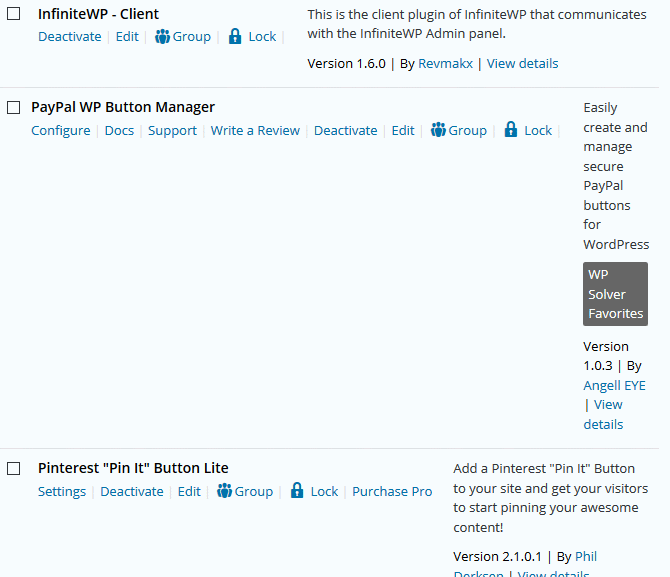Lock the Pinterest Pin It Button Lite plugin
The width and height of the screenshot is (670, 577).
[324, 492]
